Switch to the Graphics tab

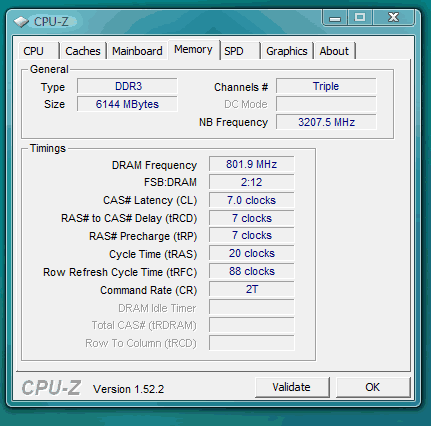[x=287, y=51]
